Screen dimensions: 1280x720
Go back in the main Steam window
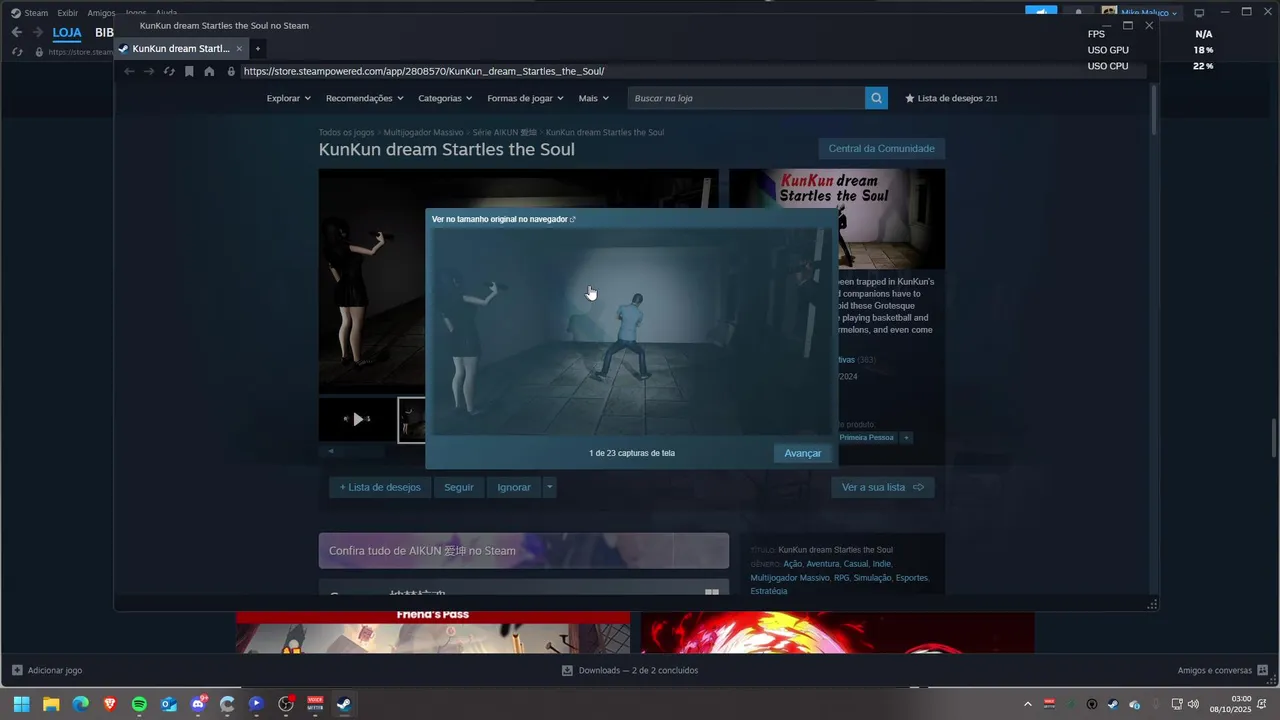click(16, 32)
